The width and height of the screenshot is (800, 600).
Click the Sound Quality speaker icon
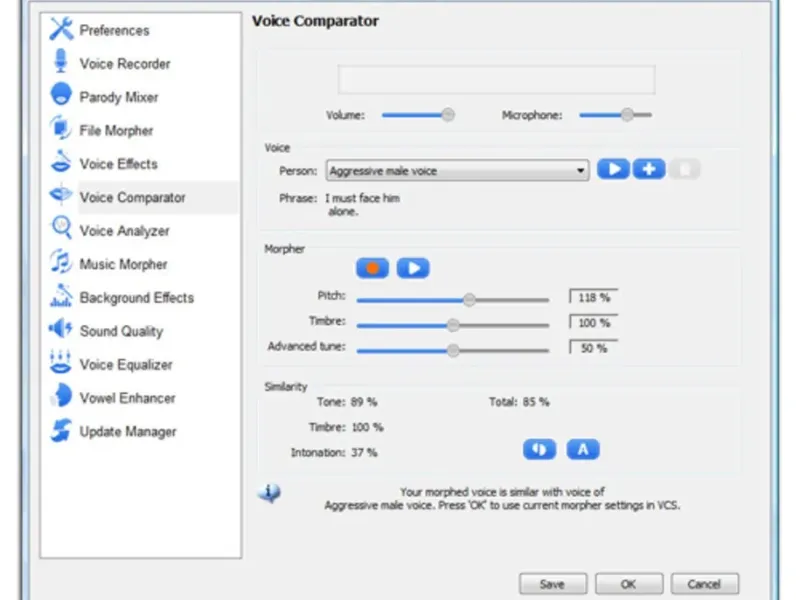pyautogui.click(x=61, y=329)
